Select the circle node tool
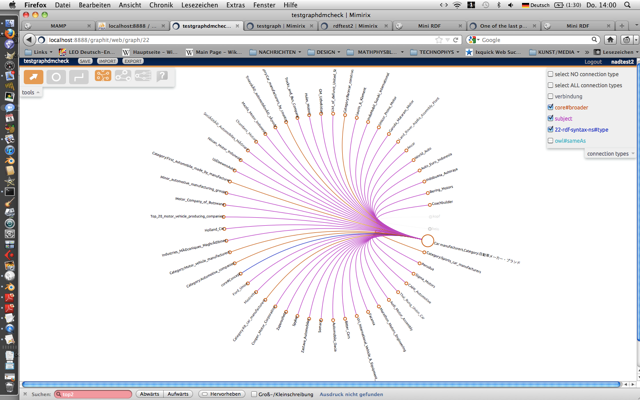The image size is (640, 400). (x=56, y=77)
